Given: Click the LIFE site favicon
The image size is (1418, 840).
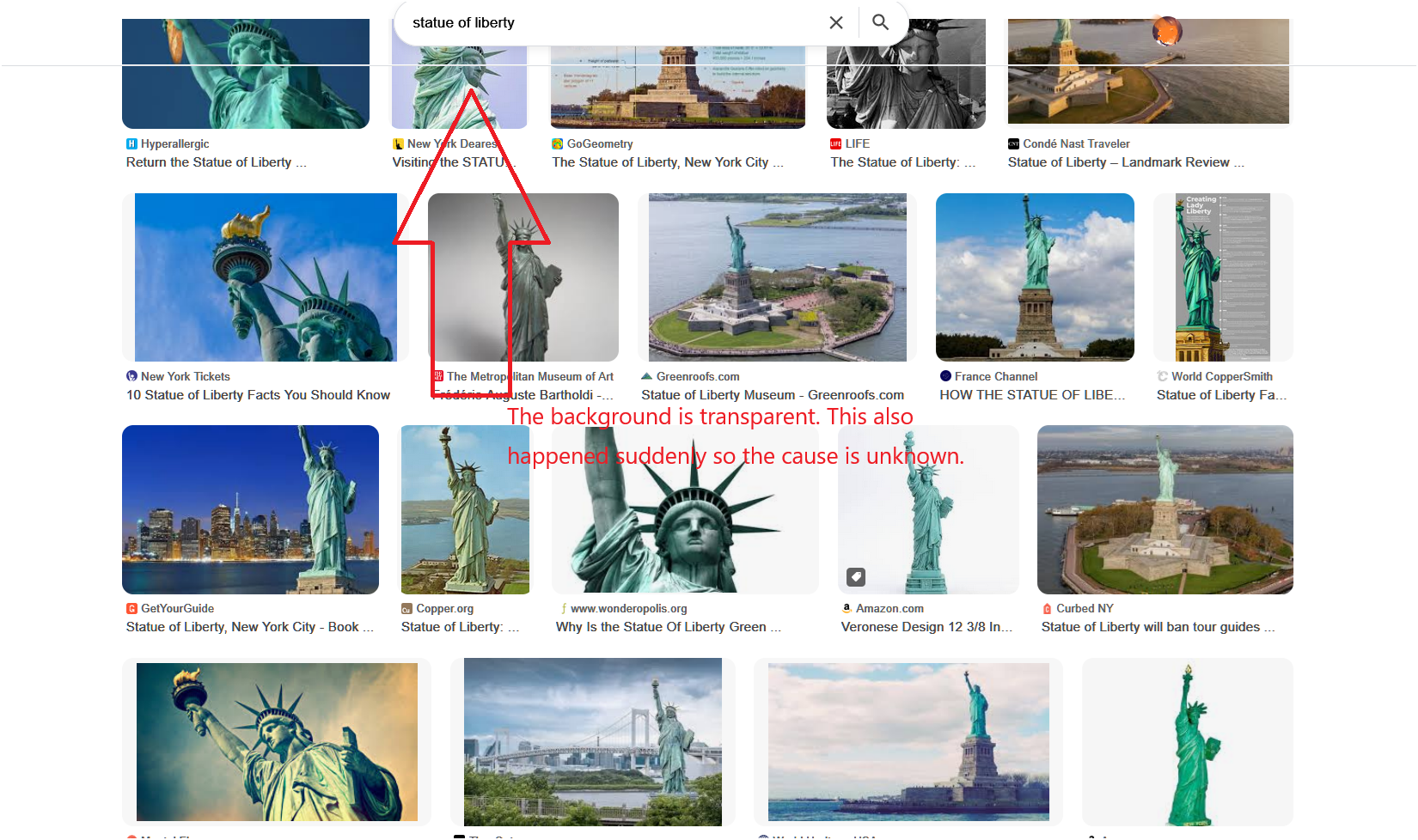Looking at the screenshot, I should pyautogui.click(x=835, y=144).
